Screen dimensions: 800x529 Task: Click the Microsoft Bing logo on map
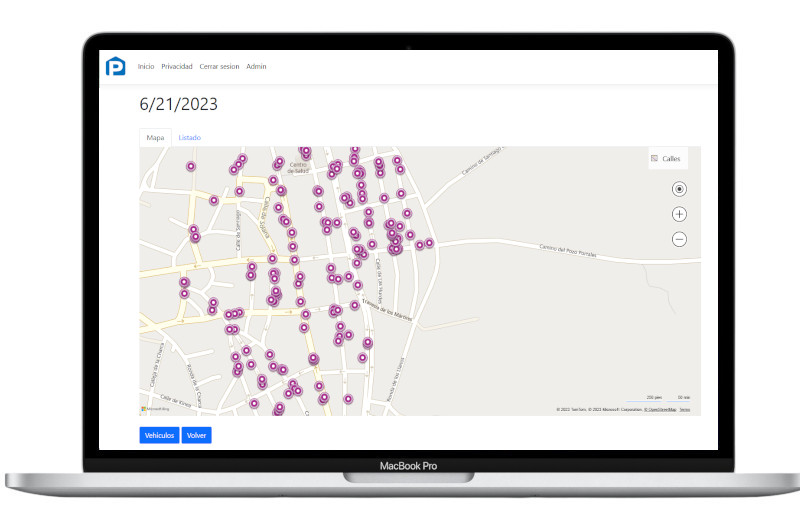coord(156,409)
